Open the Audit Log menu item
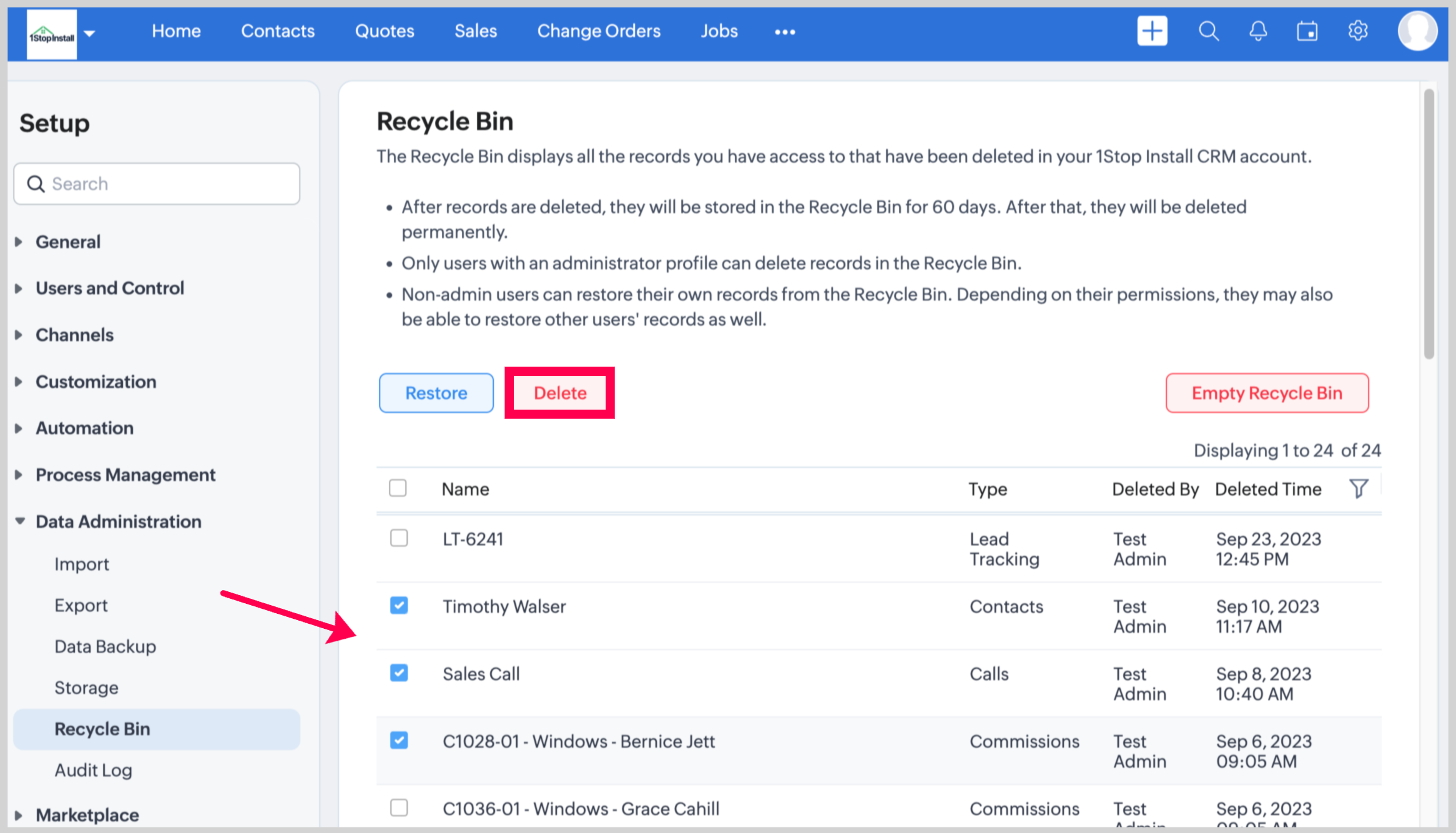Image resolution: width=1456 pixels, height=833 pixels. 94,770
